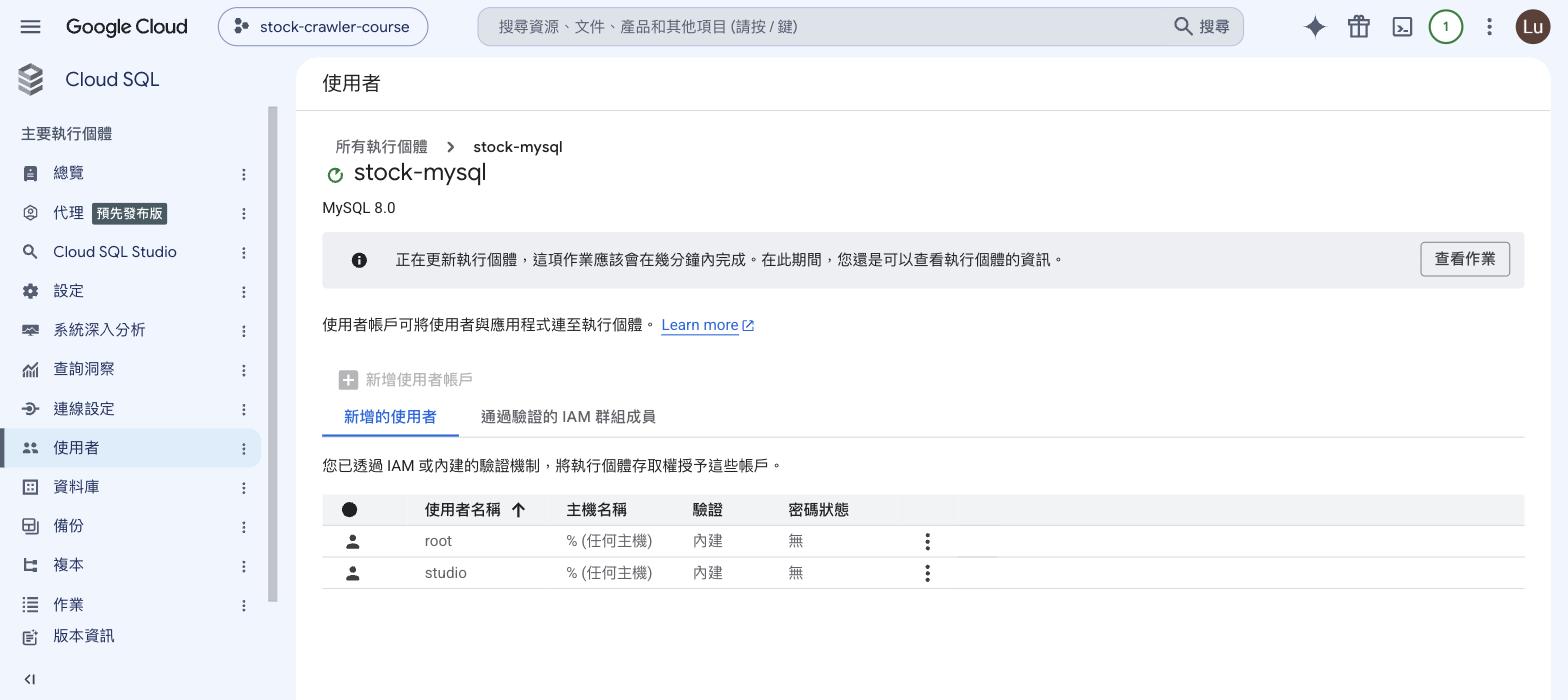The image size is (1568, 700).
Task: Select the root user name cell
Action: (x=438, y=541)
